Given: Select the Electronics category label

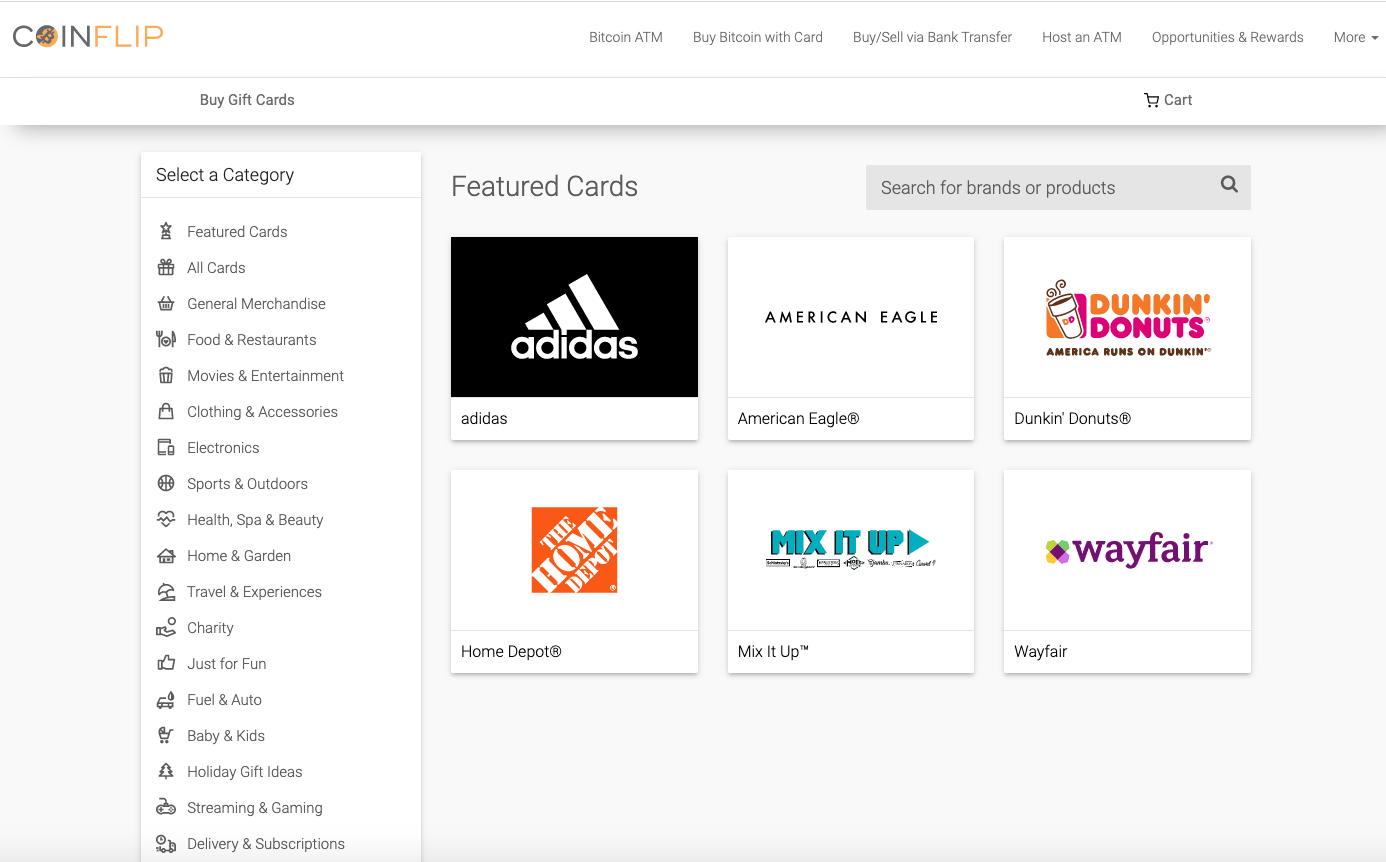Looking at the screenshot, I should point(223,447).
